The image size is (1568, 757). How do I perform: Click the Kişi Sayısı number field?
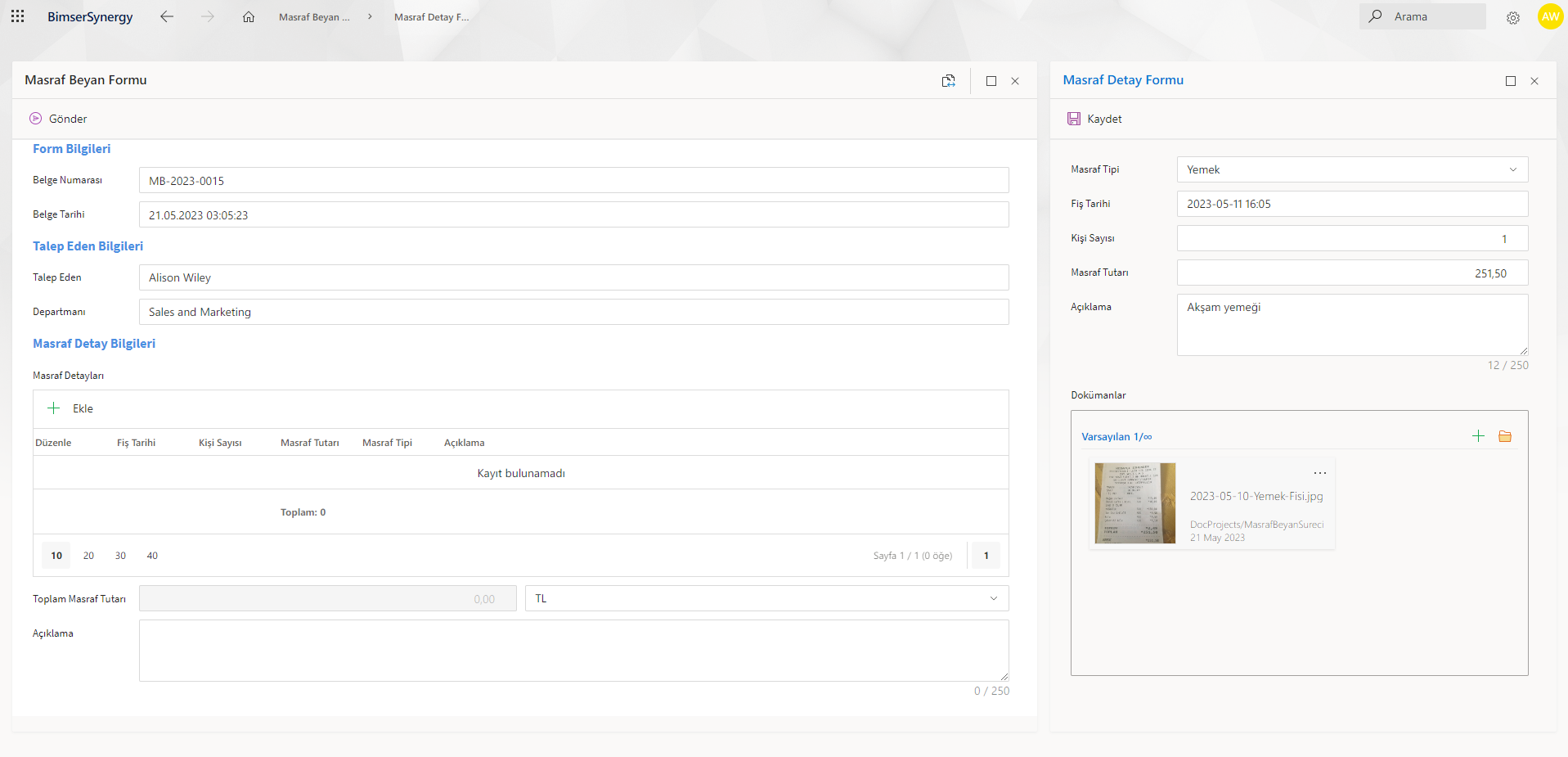point(1352,238)
